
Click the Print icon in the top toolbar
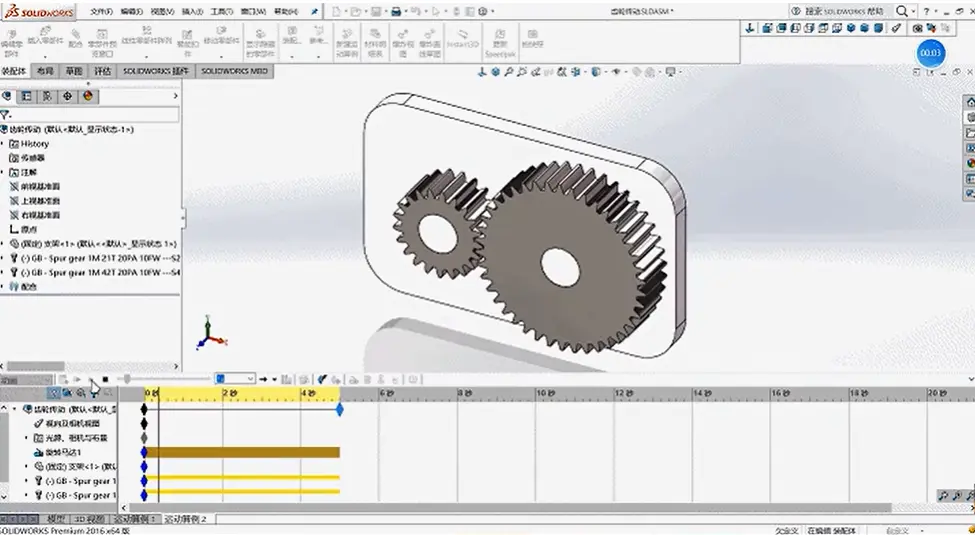click(x=395, y=11)
